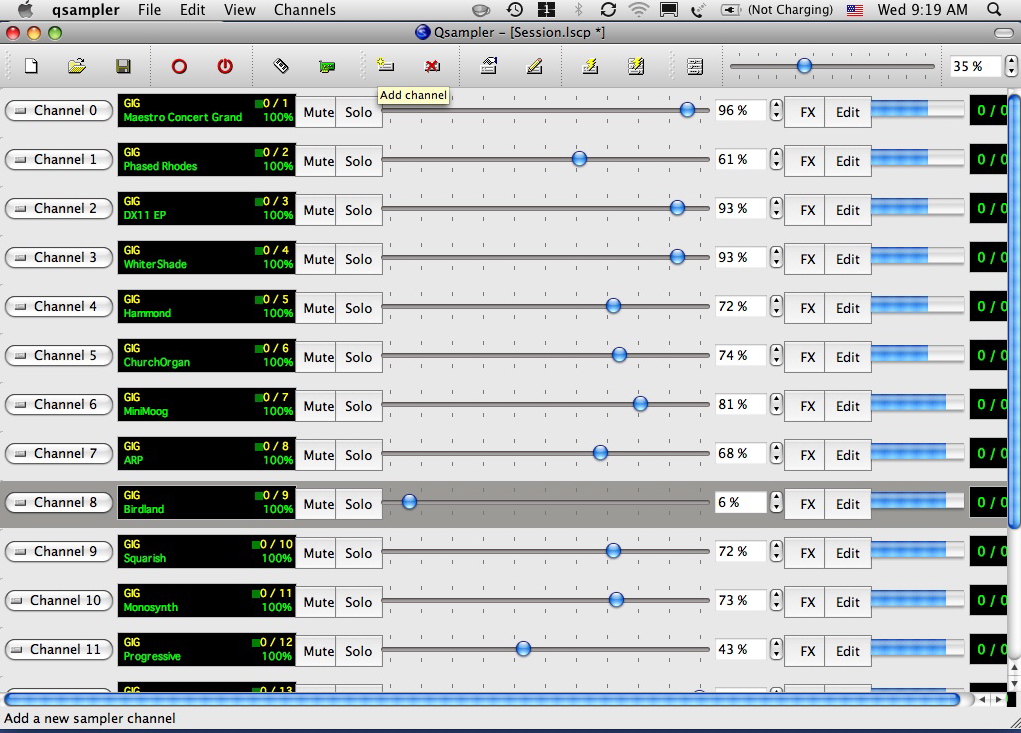The width and height of the screenshot is (1021, 733).
Task: Click the open session folder icon
Action: pos(77,66)
